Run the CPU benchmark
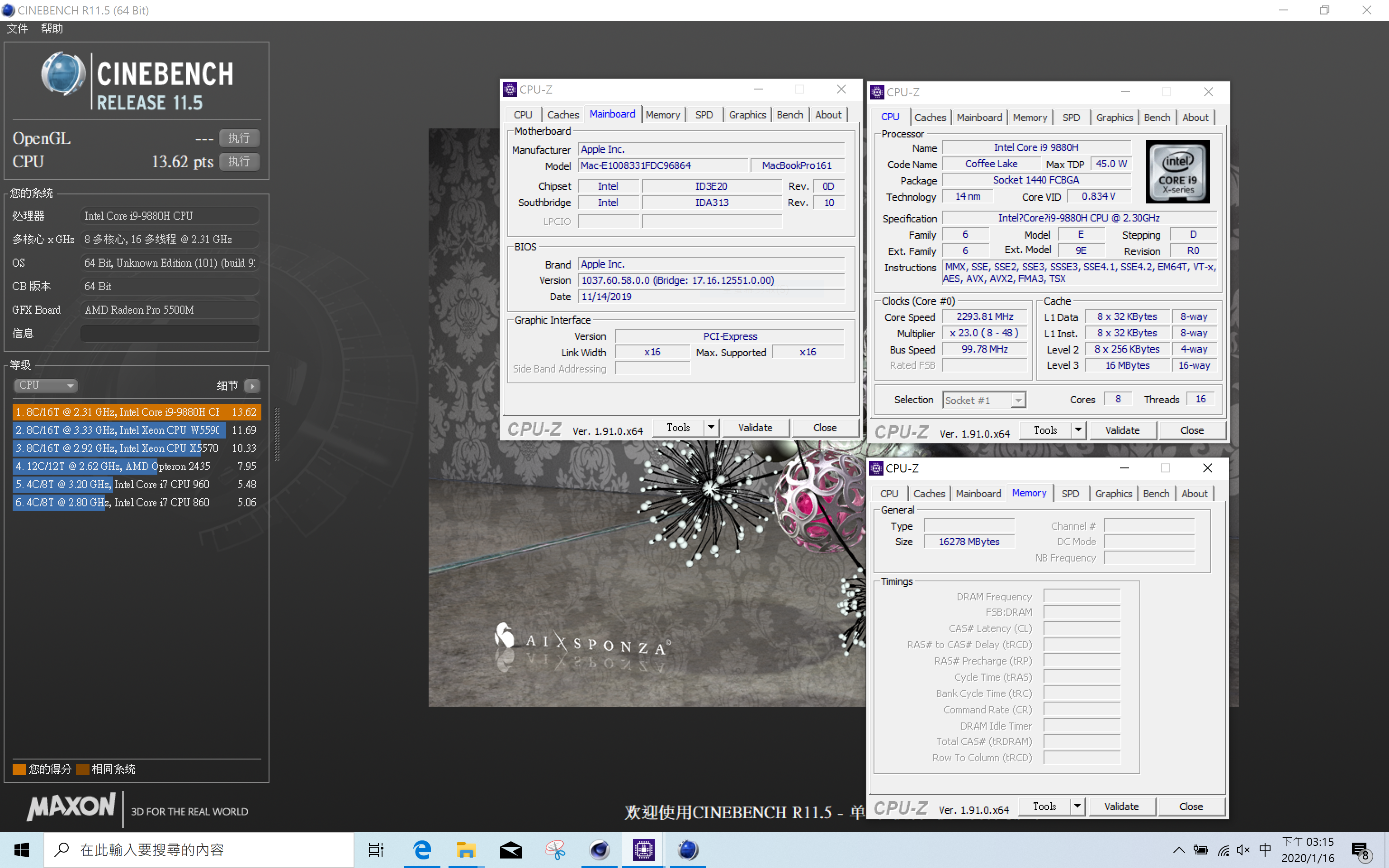Screen dimensions: 1389x868 (x=239, y=161)
